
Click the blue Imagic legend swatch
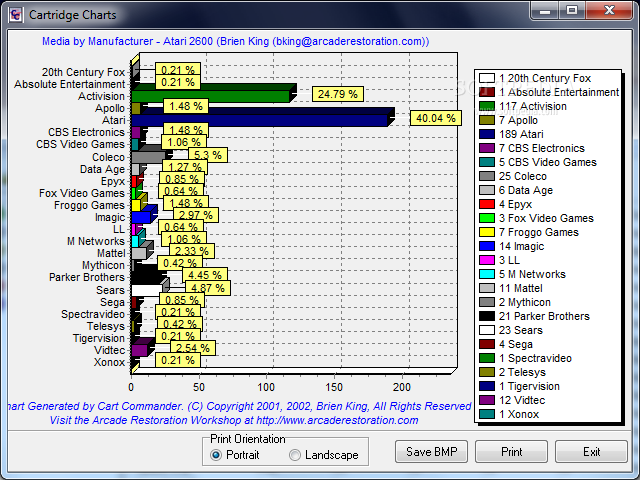point(487,246)
